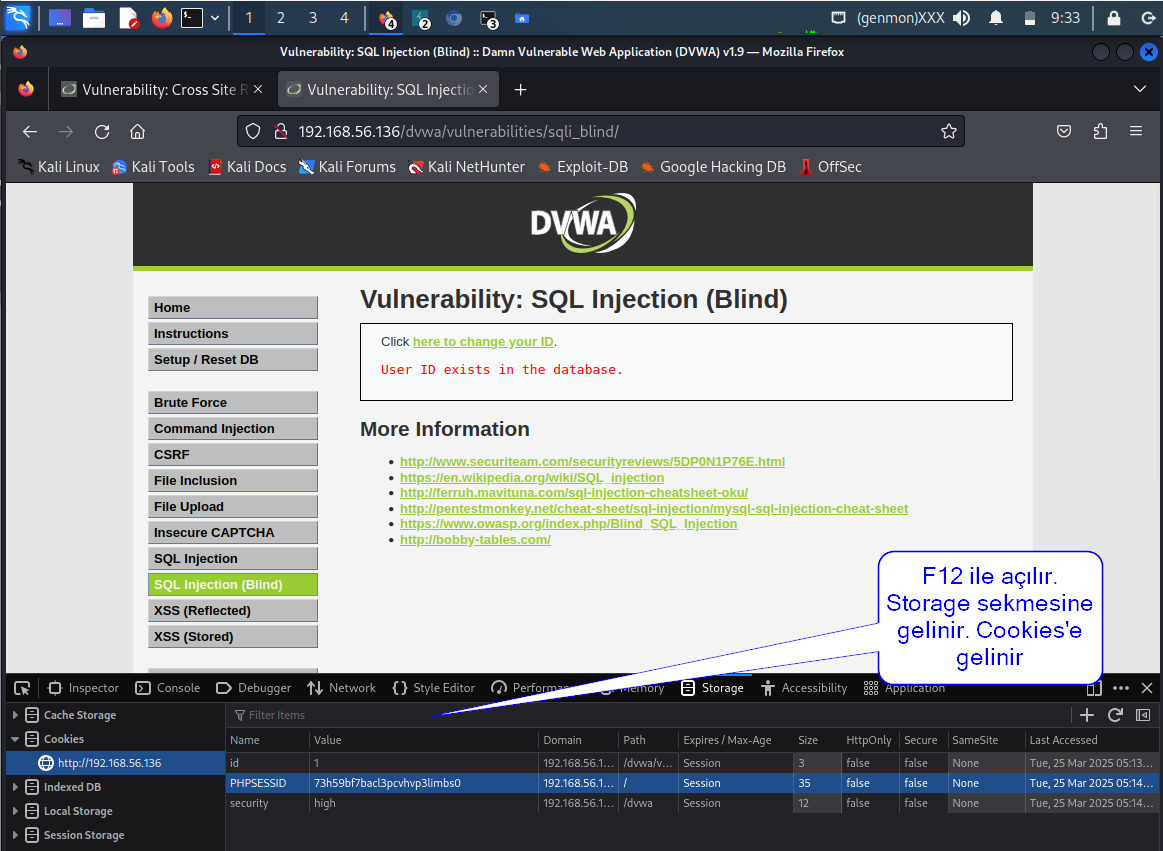Switch to the Cross Site Request tab
Viewport: 1163px width, 851px height.
(162, 90)
